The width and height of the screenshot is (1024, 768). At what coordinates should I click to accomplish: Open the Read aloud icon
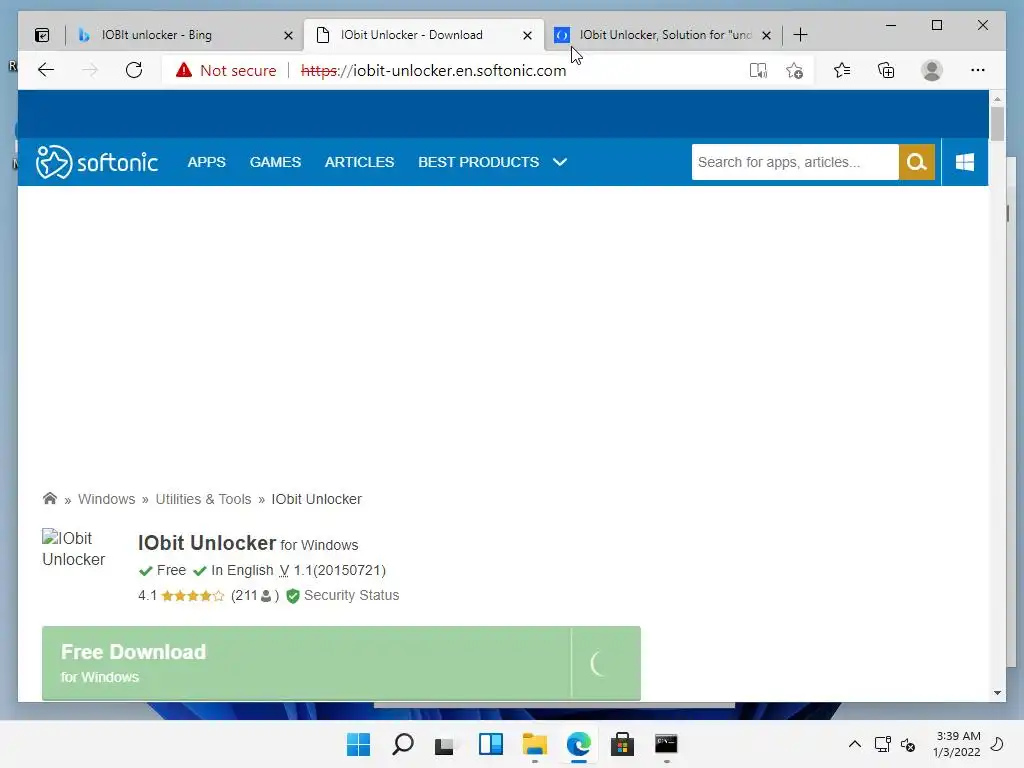coord(758,70)
